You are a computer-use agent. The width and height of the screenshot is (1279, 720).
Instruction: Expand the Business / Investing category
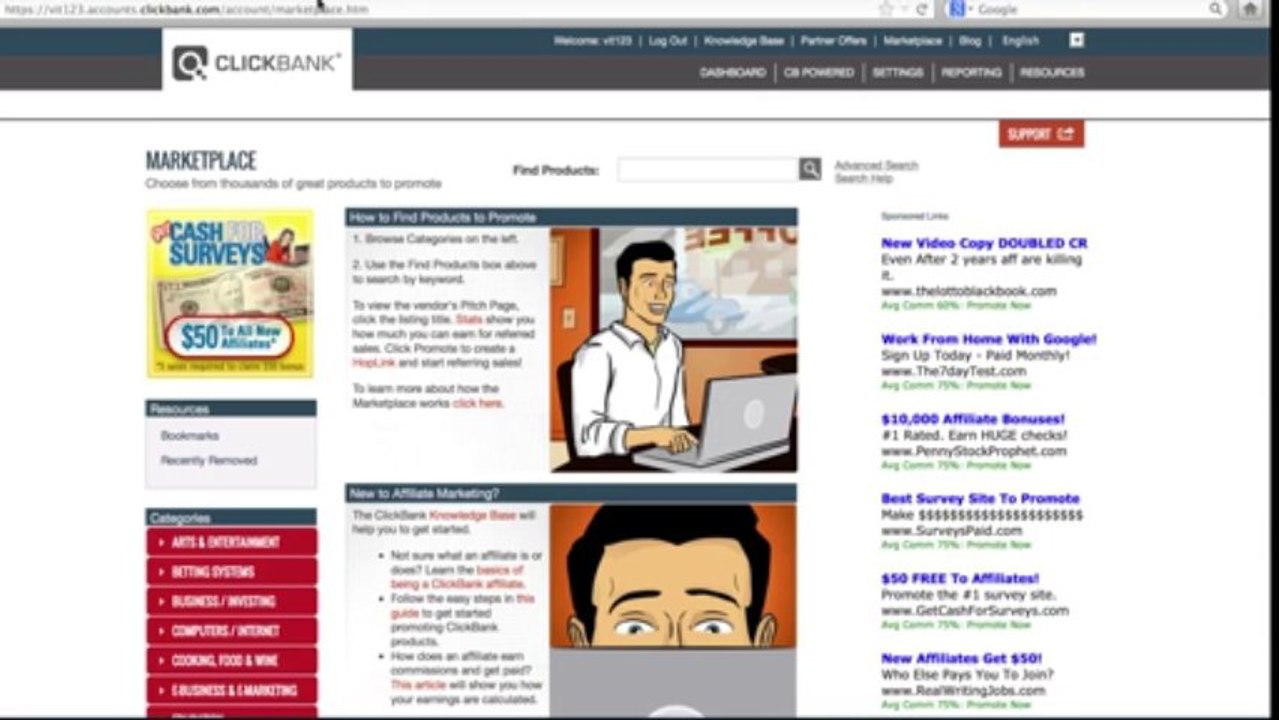click(x=231, y=601)
